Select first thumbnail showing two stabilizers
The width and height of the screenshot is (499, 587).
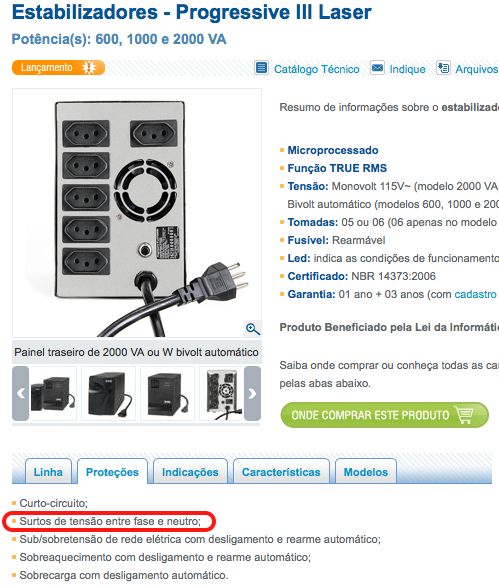click(x=53, y=393)
